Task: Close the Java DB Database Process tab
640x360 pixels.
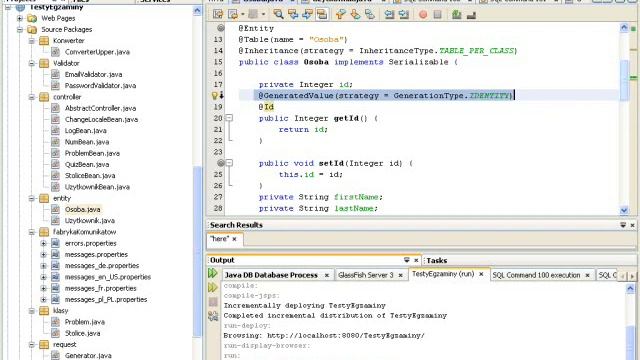Action: click(x=327, y=276)
